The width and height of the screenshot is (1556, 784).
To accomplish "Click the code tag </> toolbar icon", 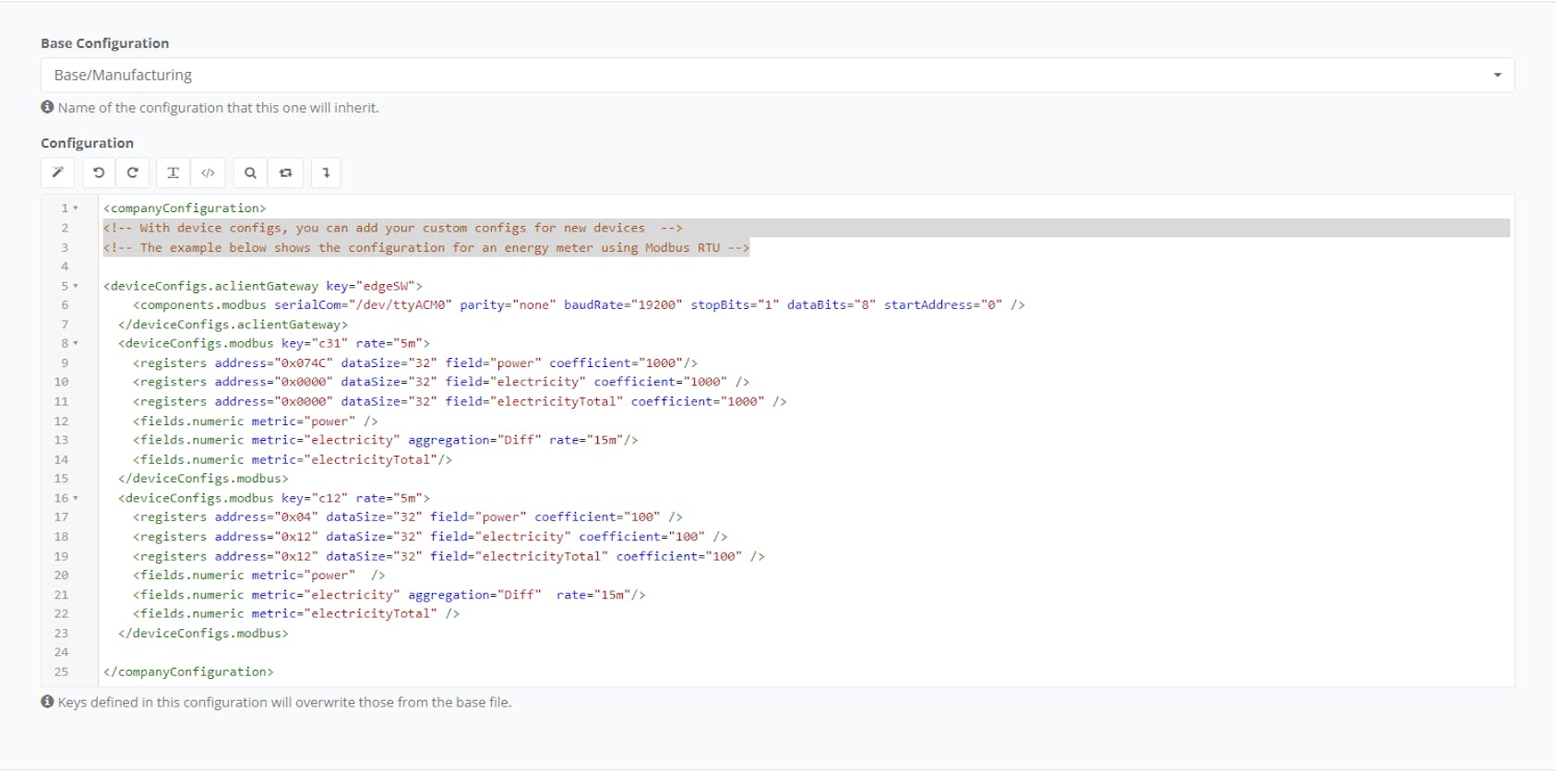I will click(x=209, y=172).
